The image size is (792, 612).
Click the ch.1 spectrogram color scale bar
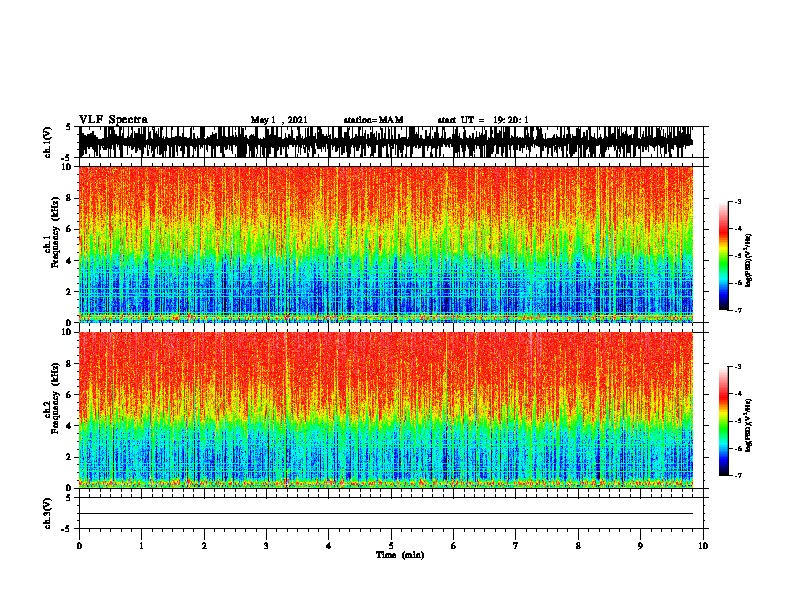(x=724, y=256)
